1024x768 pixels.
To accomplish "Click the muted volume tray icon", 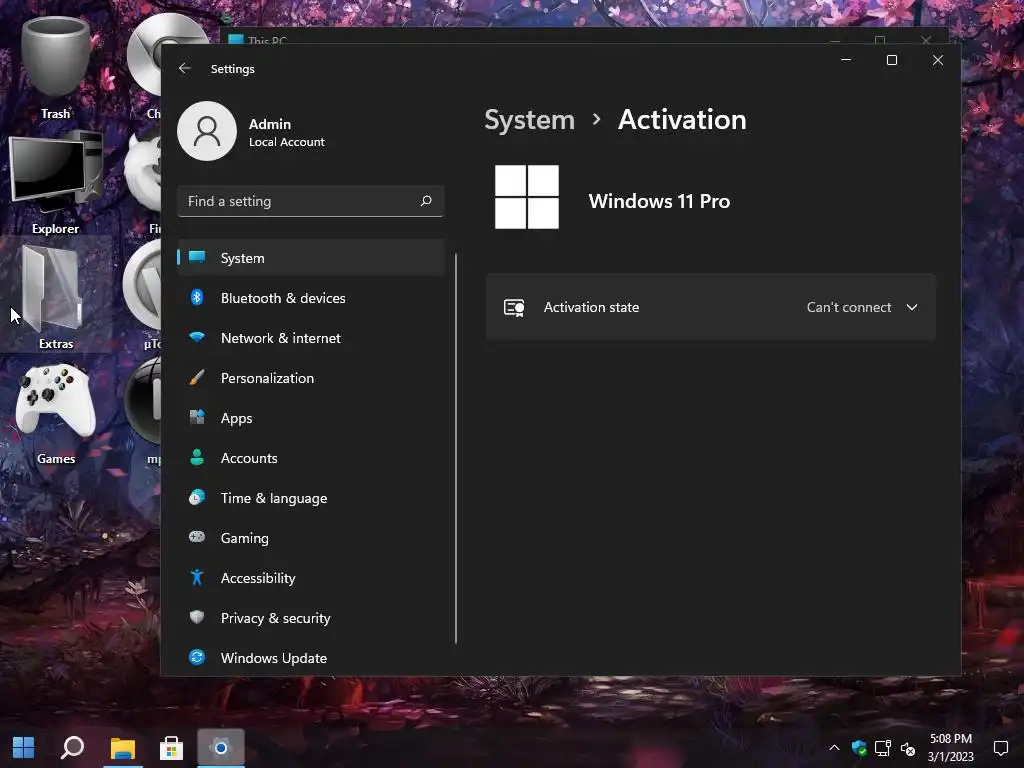I will pos(908,748).
